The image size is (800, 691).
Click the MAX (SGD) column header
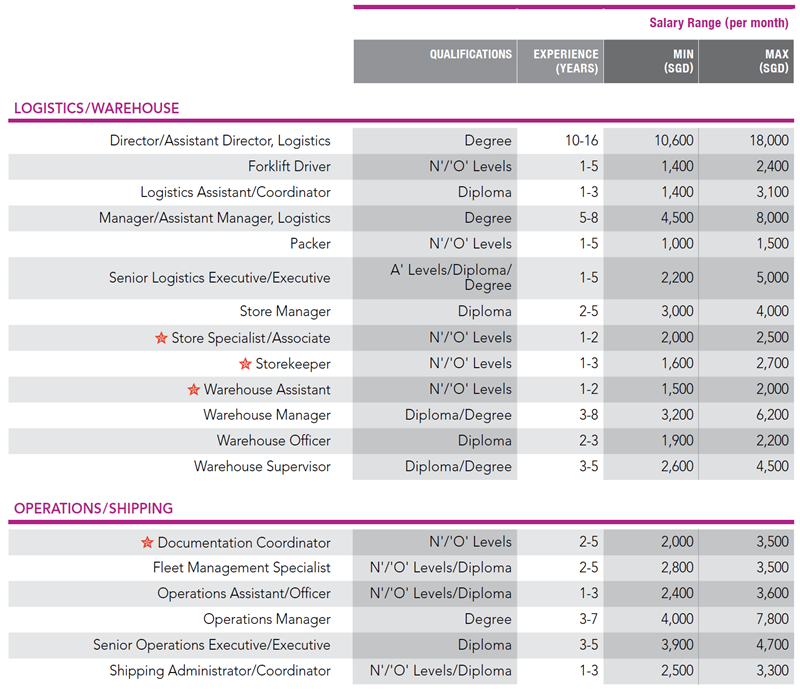pyautogui.click(x=773, y=61)
